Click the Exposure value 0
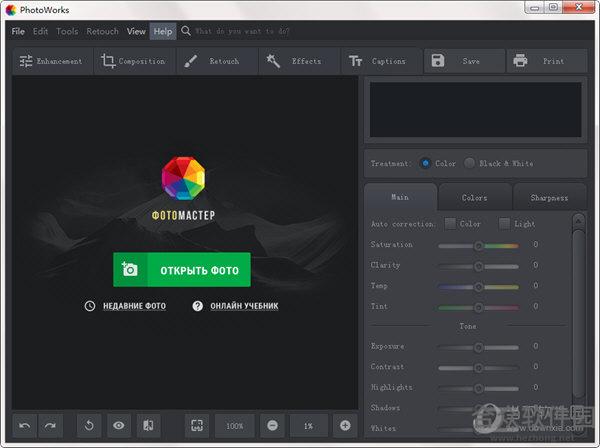 tap(536, 346)
